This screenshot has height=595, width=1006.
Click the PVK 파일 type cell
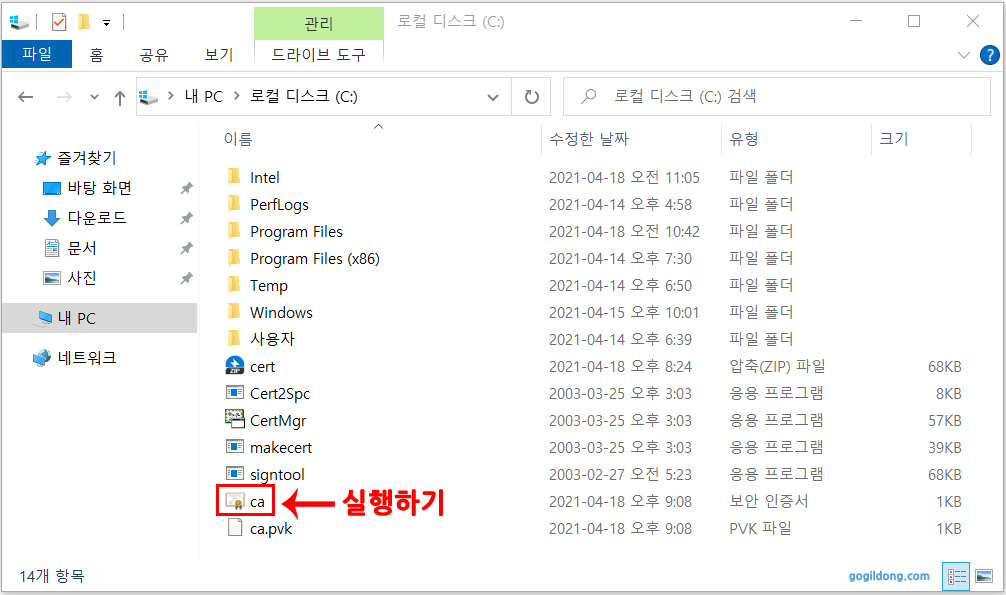click(x=760, y=528)
